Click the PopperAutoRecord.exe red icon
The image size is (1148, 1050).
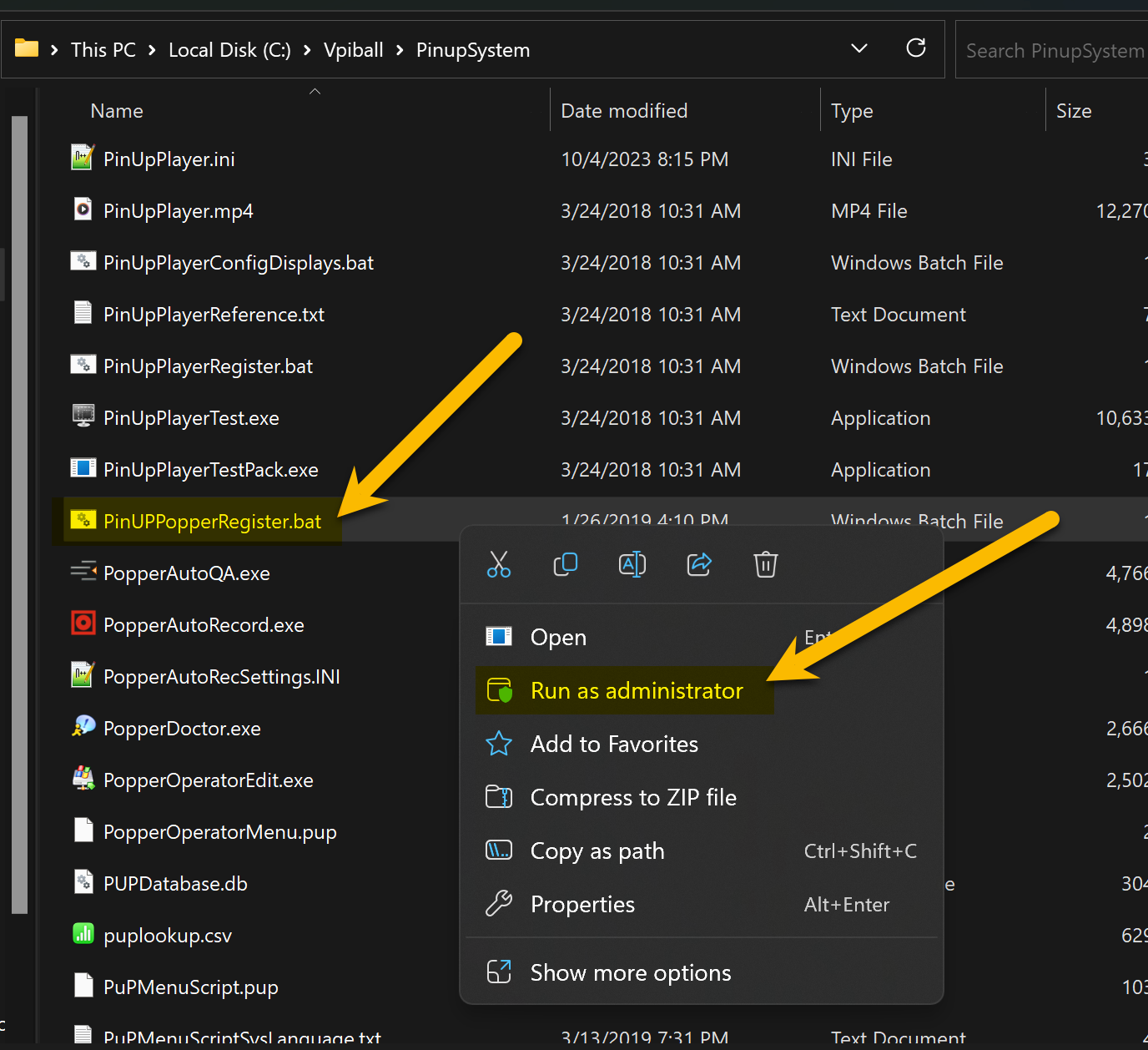click(83, 623)
